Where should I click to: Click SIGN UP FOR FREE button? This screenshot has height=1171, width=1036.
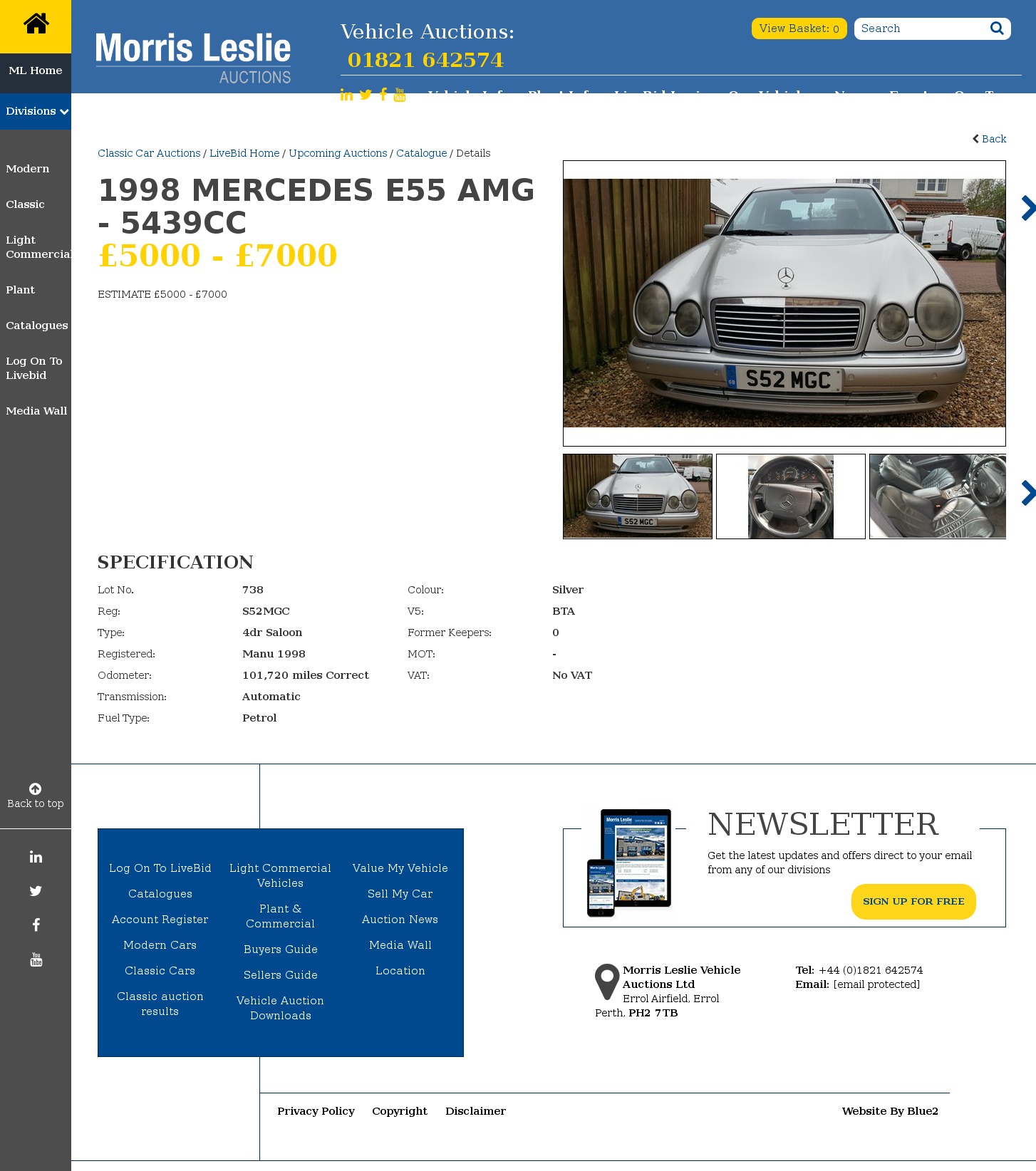pyautogui.click(x=913, y=902)
